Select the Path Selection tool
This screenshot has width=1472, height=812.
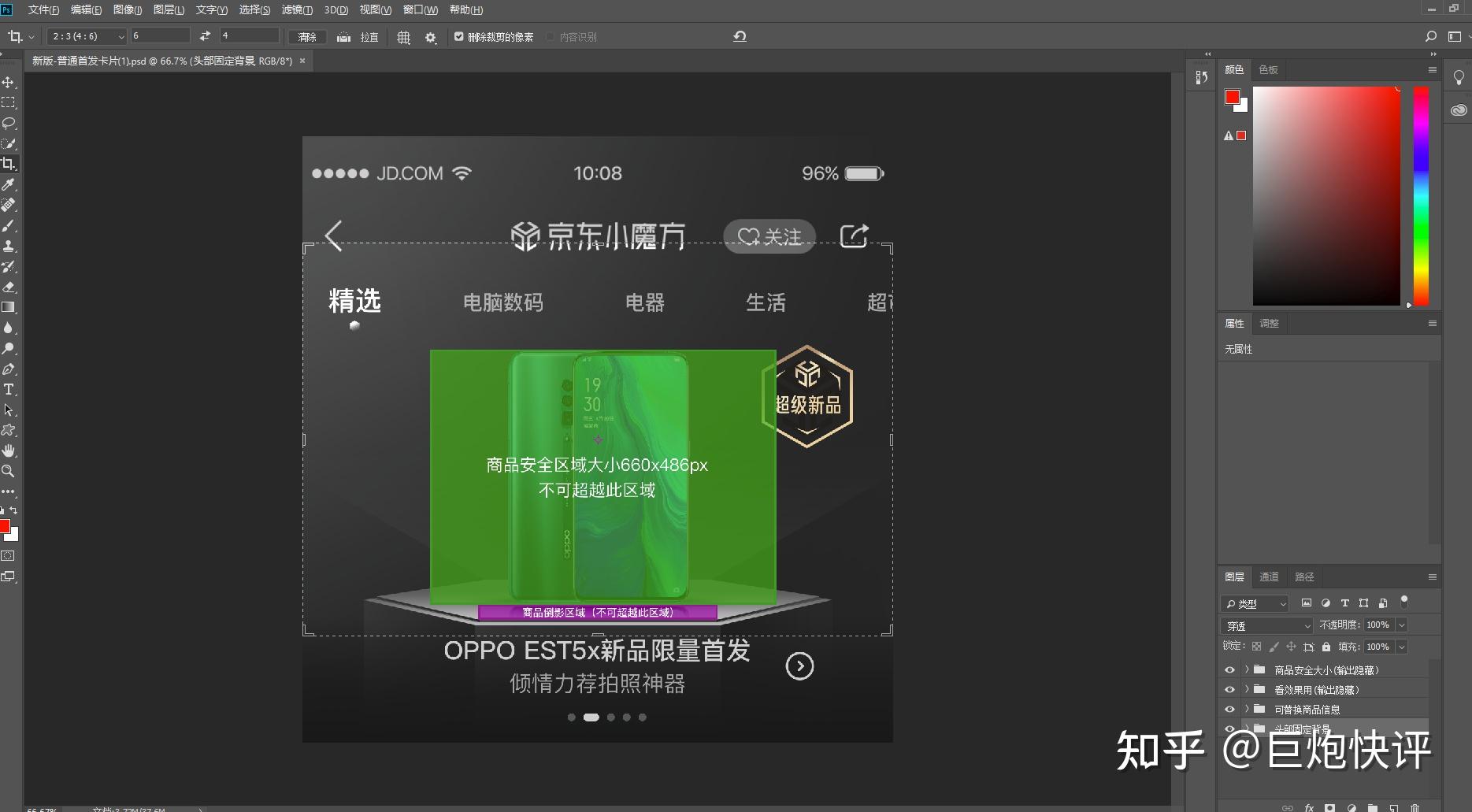pyautogui.click(x=8, y=410)
